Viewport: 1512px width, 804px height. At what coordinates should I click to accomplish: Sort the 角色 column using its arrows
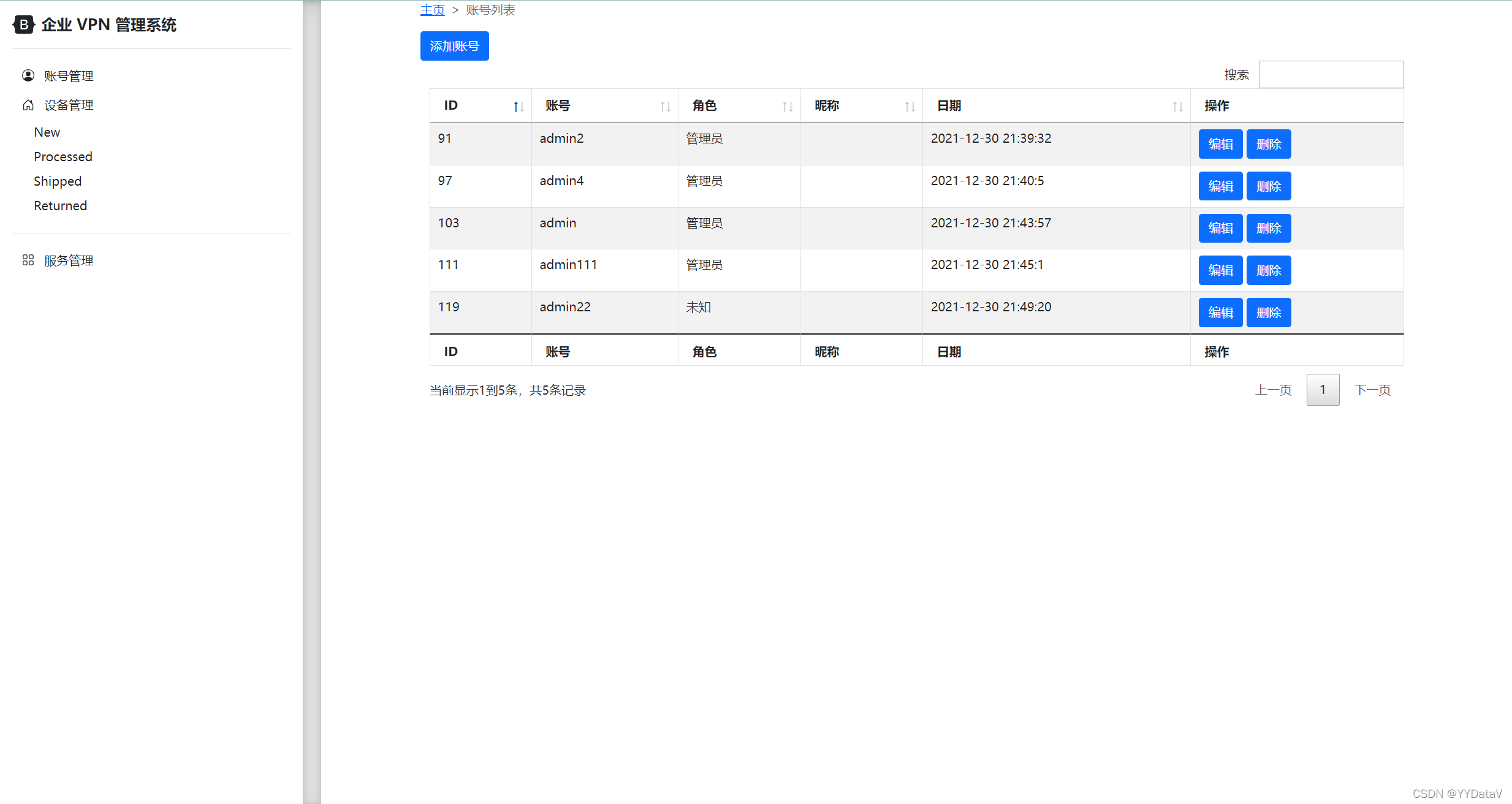788,105
